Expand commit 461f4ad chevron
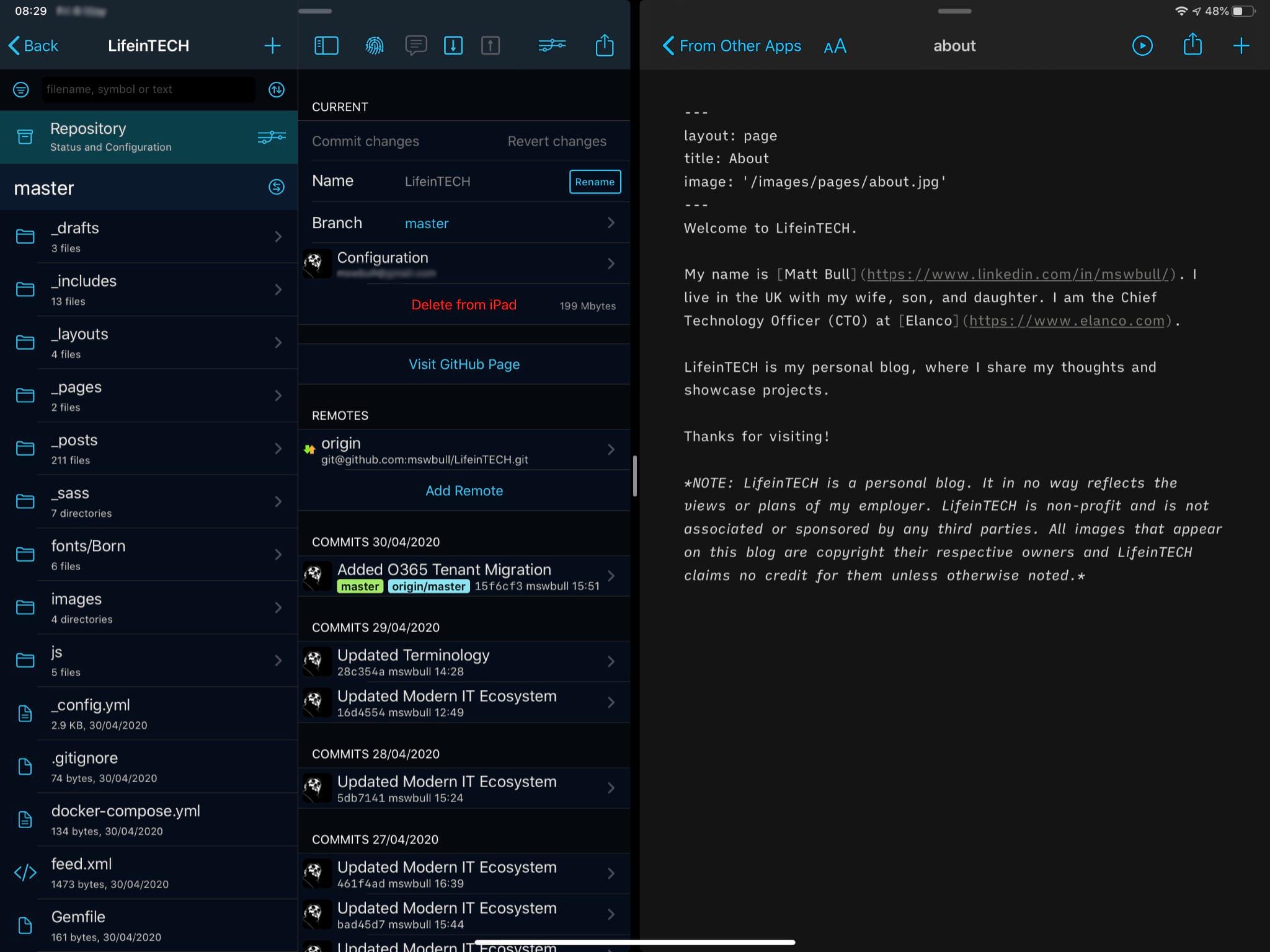This screenshot has width=1270, height=952. pos(611,874)
